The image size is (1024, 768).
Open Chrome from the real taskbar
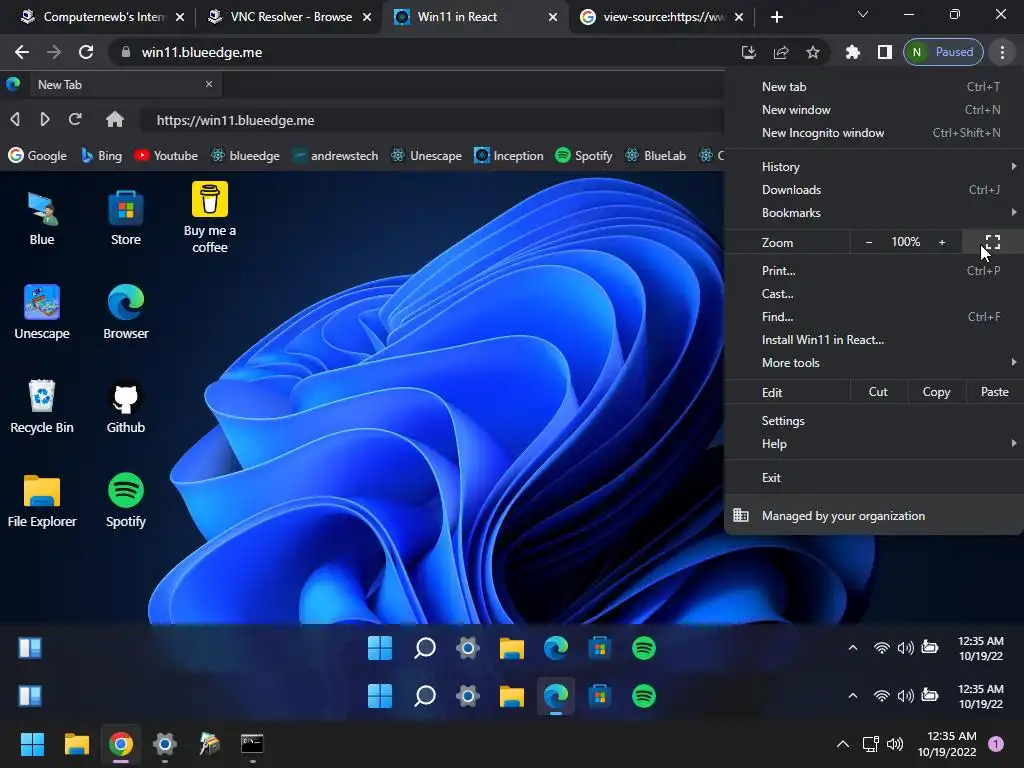121,744
